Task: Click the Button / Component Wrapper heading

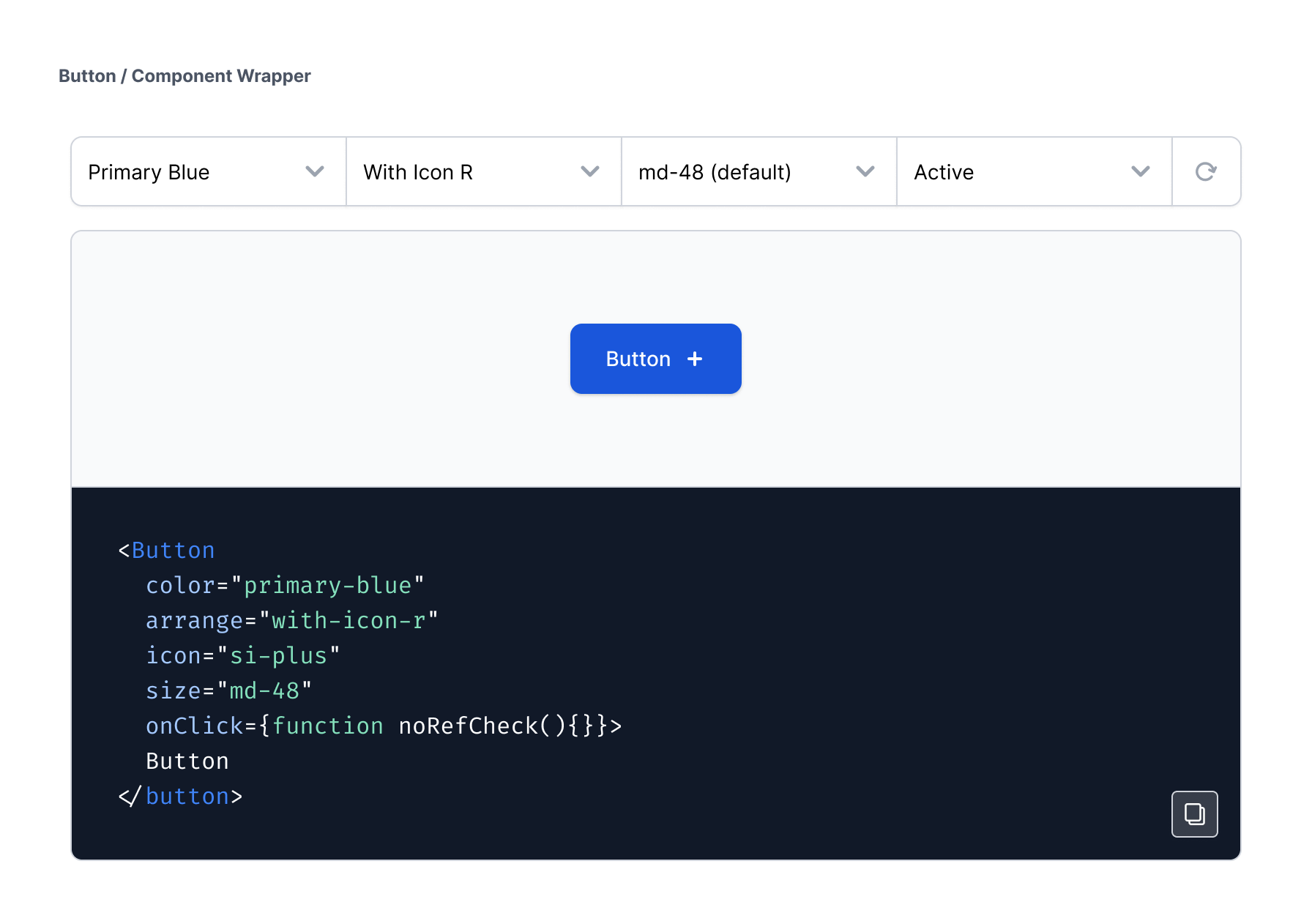Action: click(184, 76)
